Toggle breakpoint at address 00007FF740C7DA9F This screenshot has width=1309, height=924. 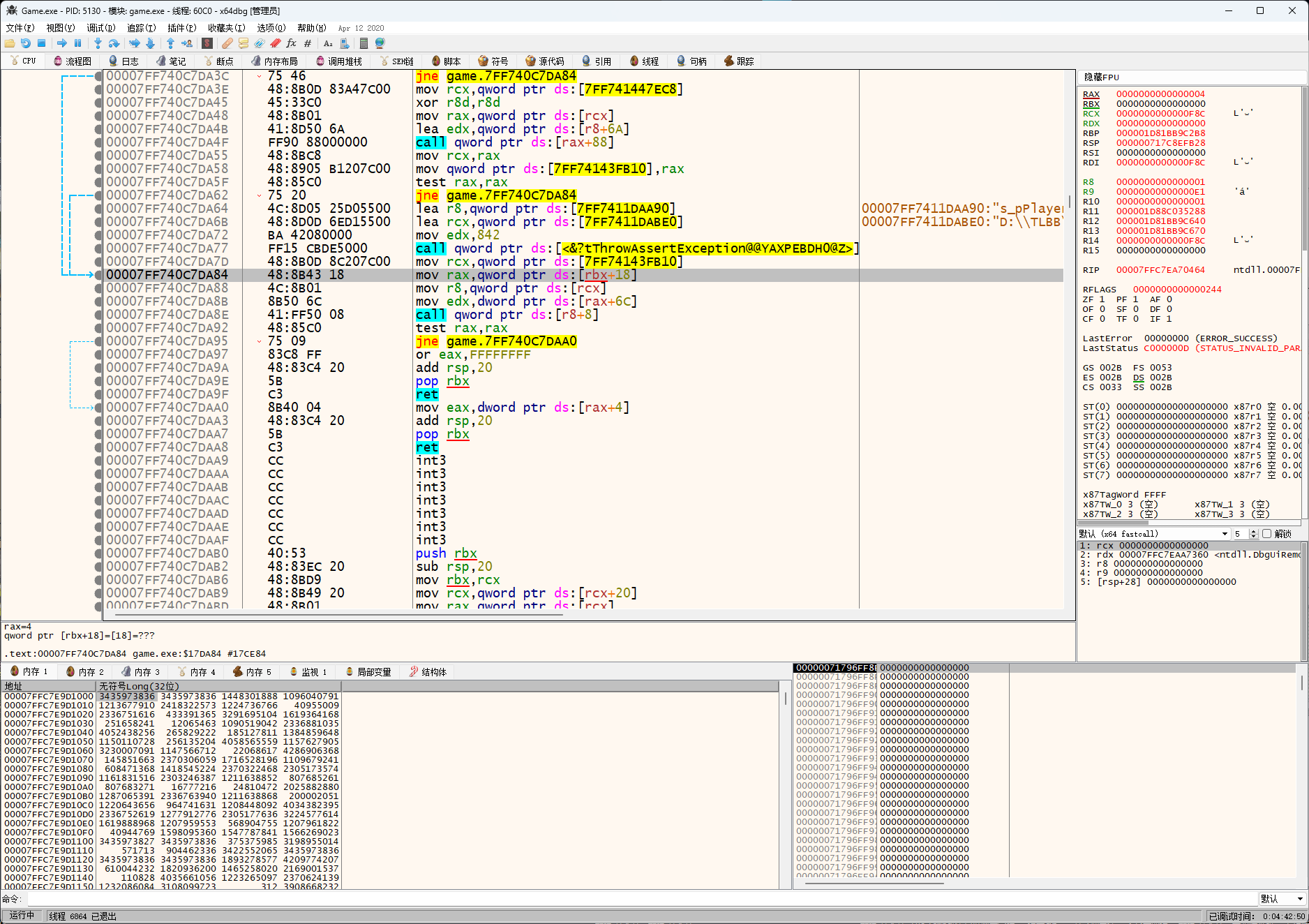point(98,394)
